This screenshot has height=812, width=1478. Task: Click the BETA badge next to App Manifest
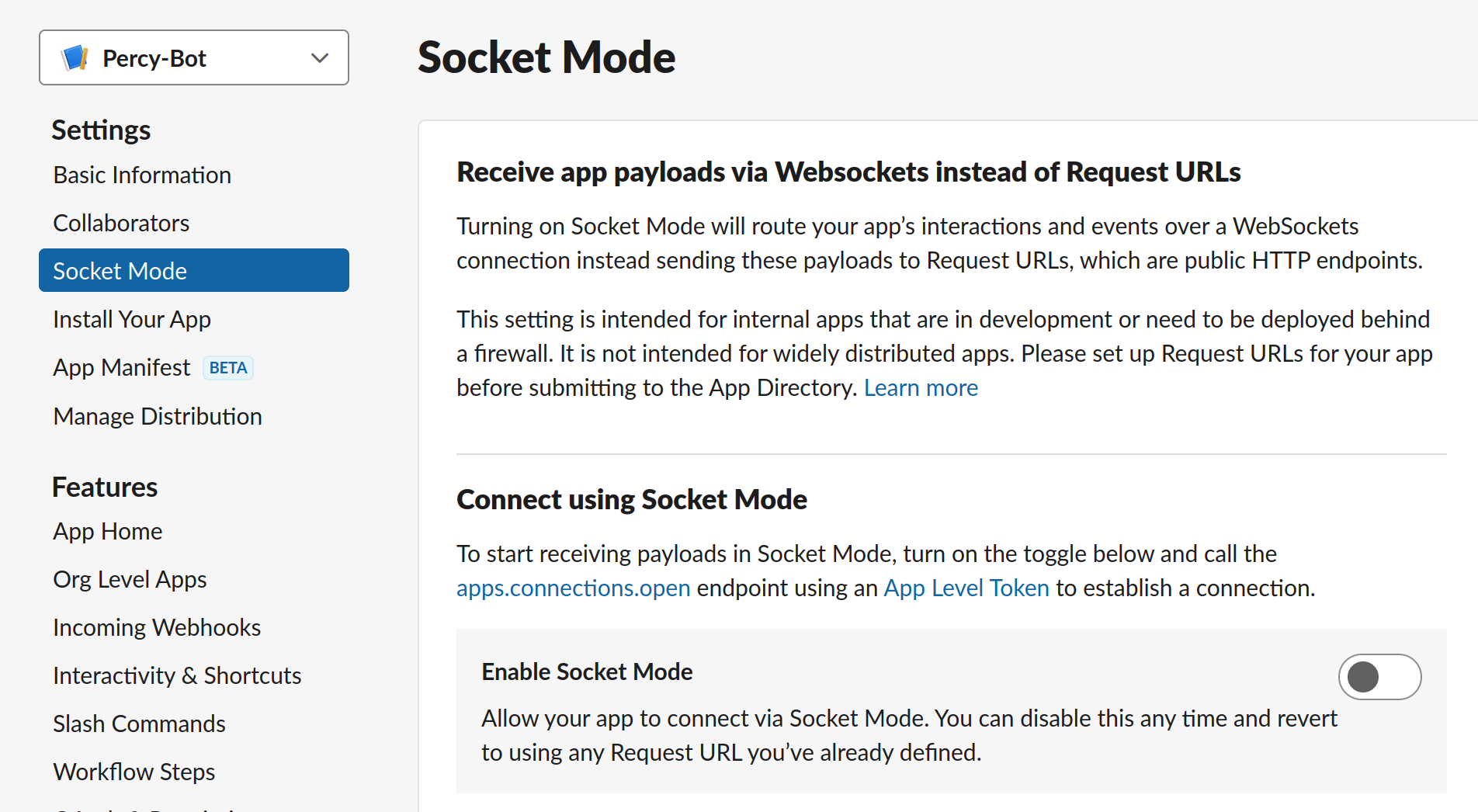[228, 368]
